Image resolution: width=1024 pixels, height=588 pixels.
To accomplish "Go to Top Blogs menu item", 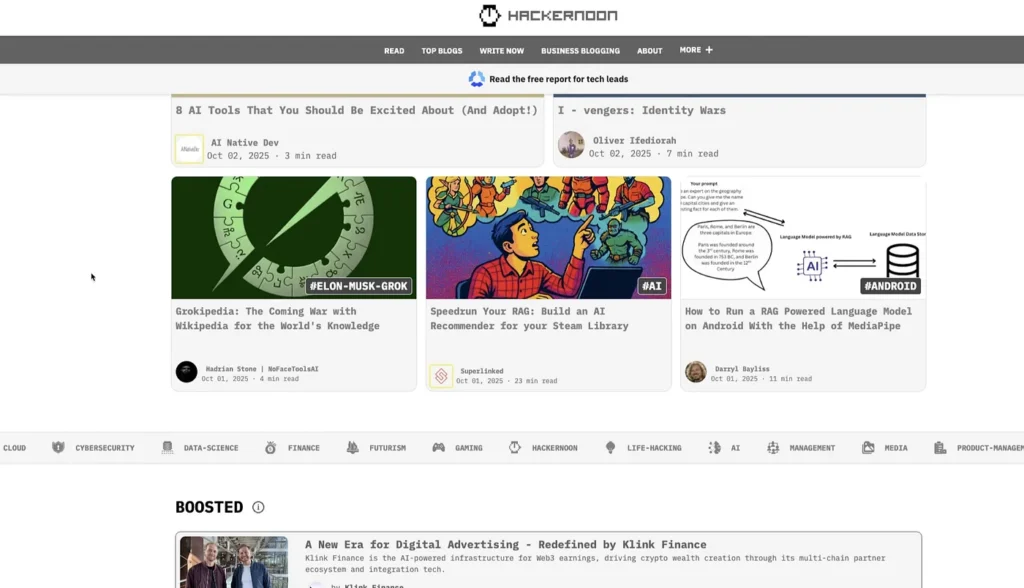I will (x=441, y=51).
